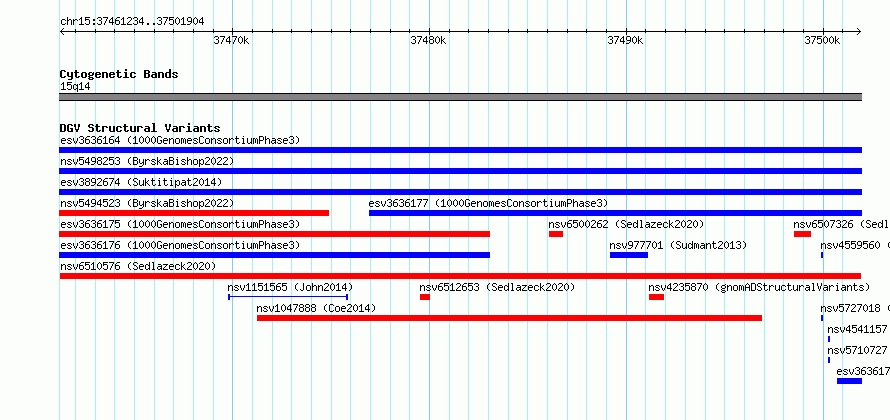Click the 15q14 band label
This screenshot has height=420, width=890.
(75, 87)
